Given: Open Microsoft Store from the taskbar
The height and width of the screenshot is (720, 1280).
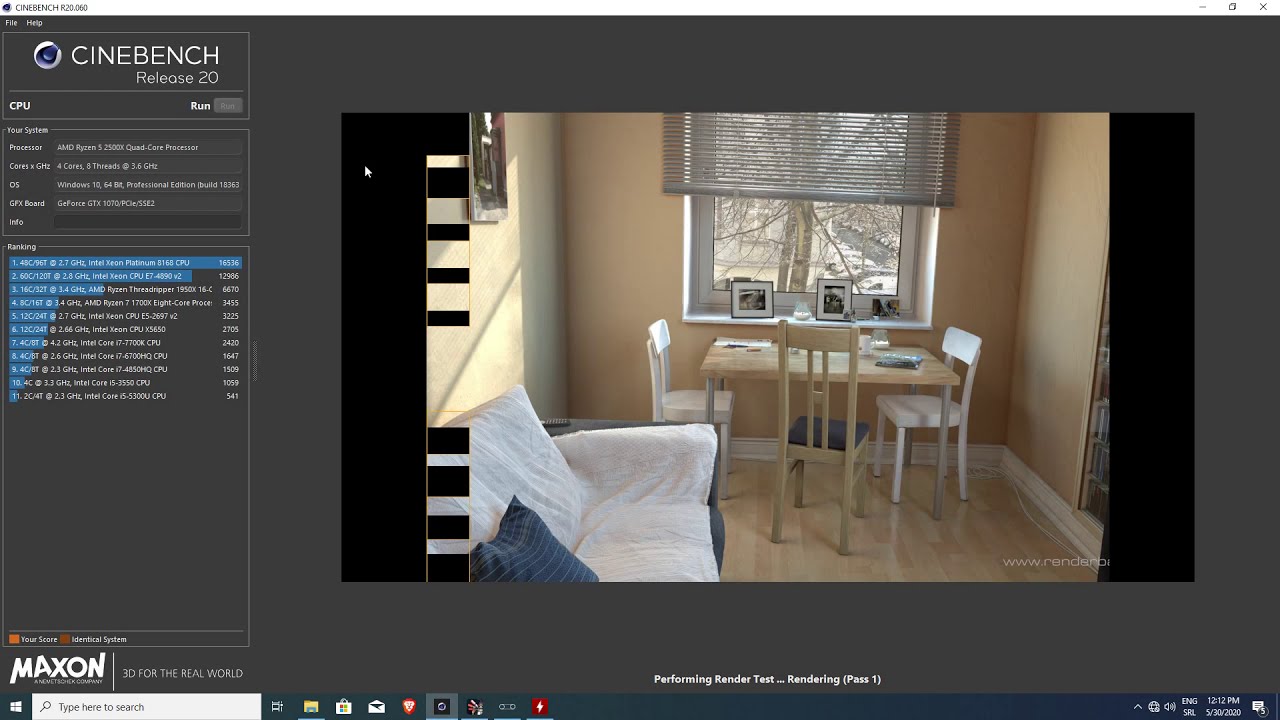Looking at the screenshot, I should 344,707.
